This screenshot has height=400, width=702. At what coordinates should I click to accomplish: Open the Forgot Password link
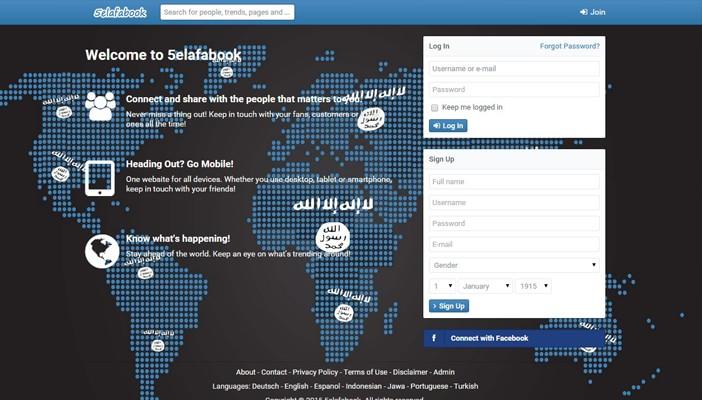coord(569,46)
